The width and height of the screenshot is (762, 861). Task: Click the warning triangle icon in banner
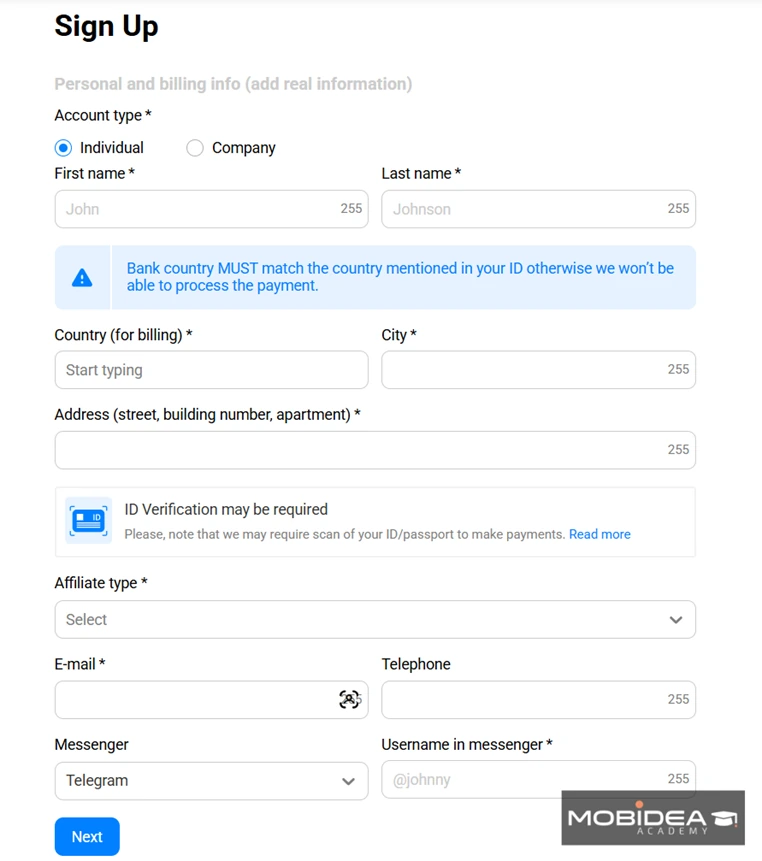pos(82,278)
